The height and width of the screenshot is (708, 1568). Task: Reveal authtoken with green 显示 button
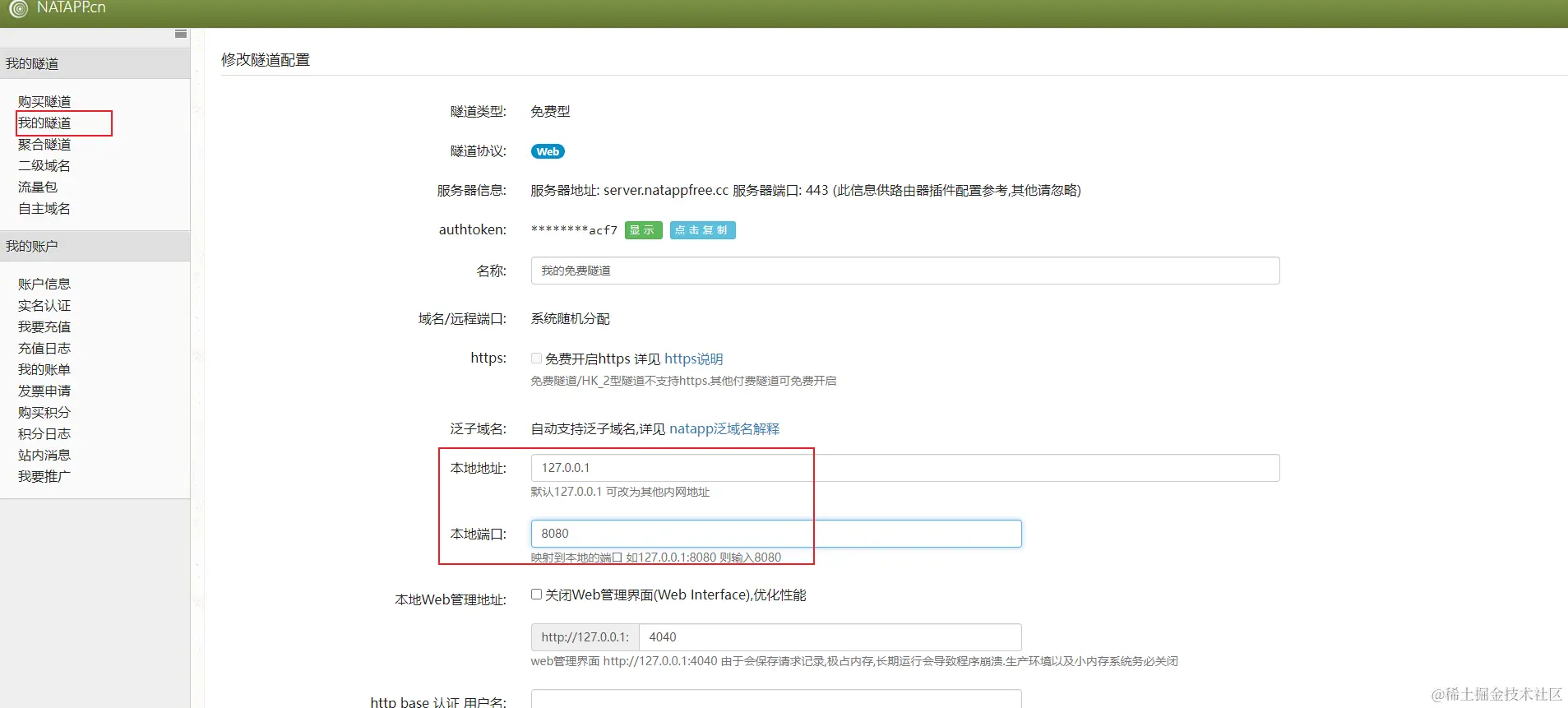click(x=643, y=230)
